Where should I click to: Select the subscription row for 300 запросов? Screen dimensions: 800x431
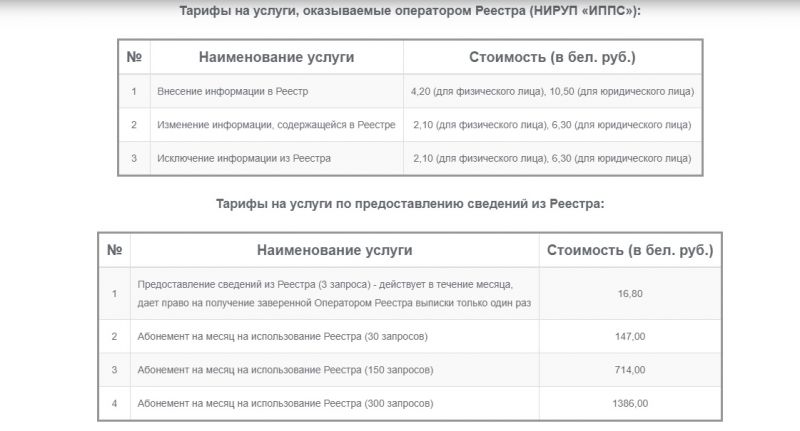tap(410, 403)
